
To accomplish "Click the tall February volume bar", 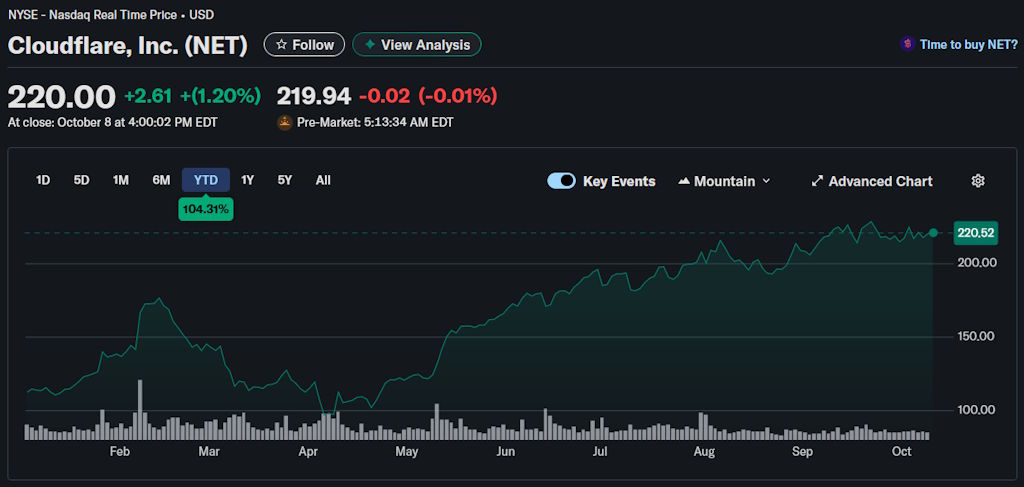I will 140,410.
